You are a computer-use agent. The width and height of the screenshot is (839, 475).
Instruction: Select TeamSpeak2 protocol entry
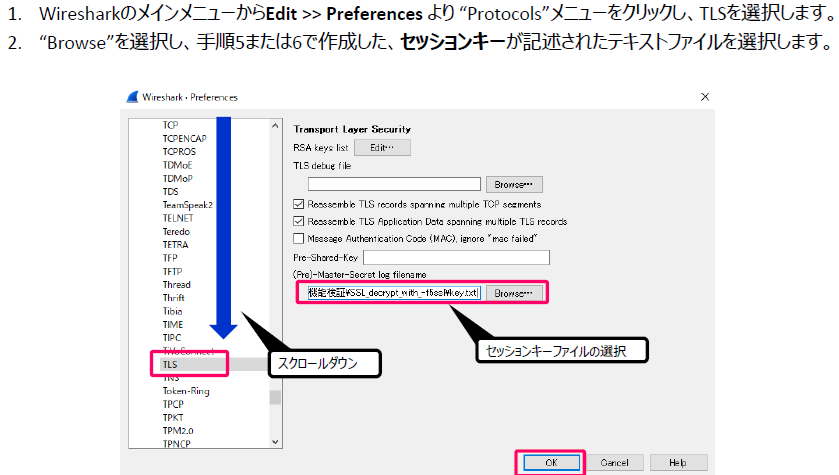pyautogui.click(x=187, y=205)
